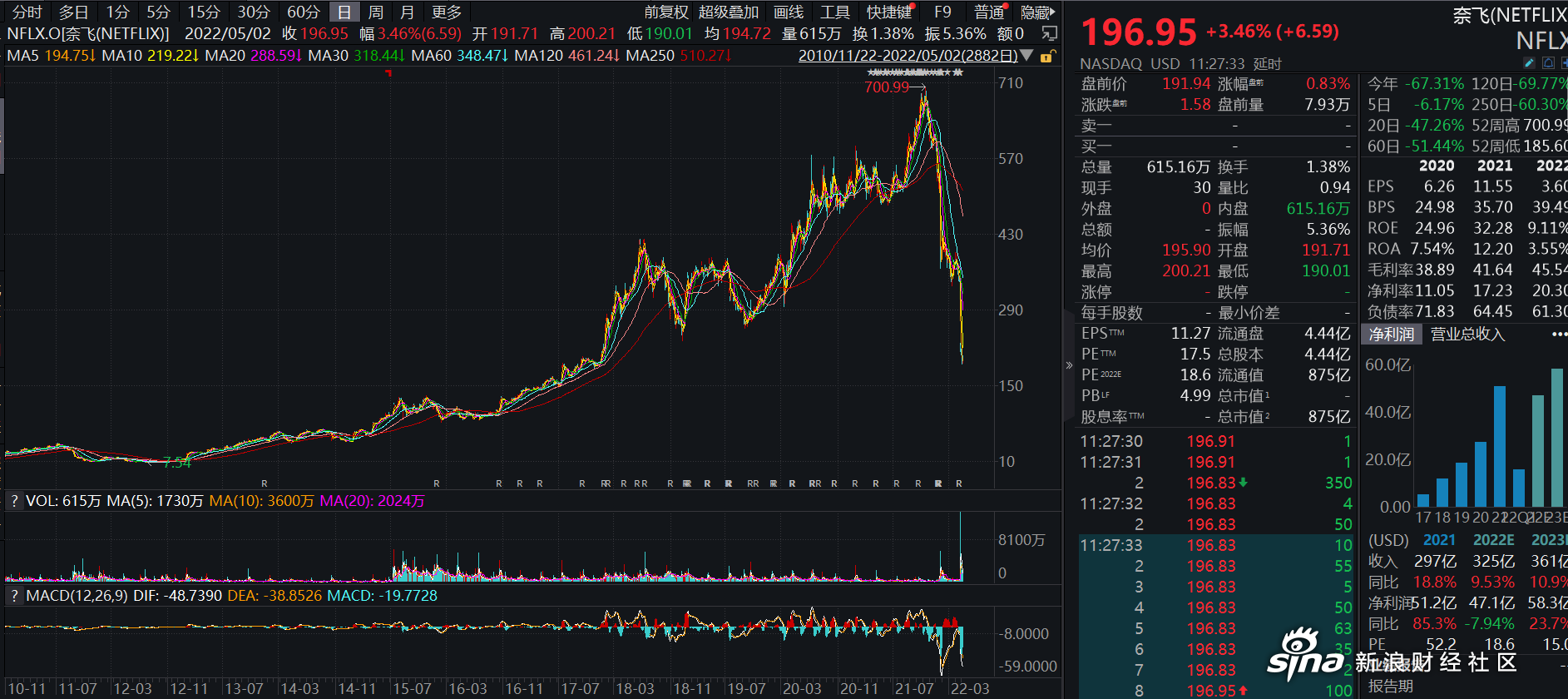Toggle the date range lock icon
This screenshot has width=1568, height=699.
(x=1048, y=56)
